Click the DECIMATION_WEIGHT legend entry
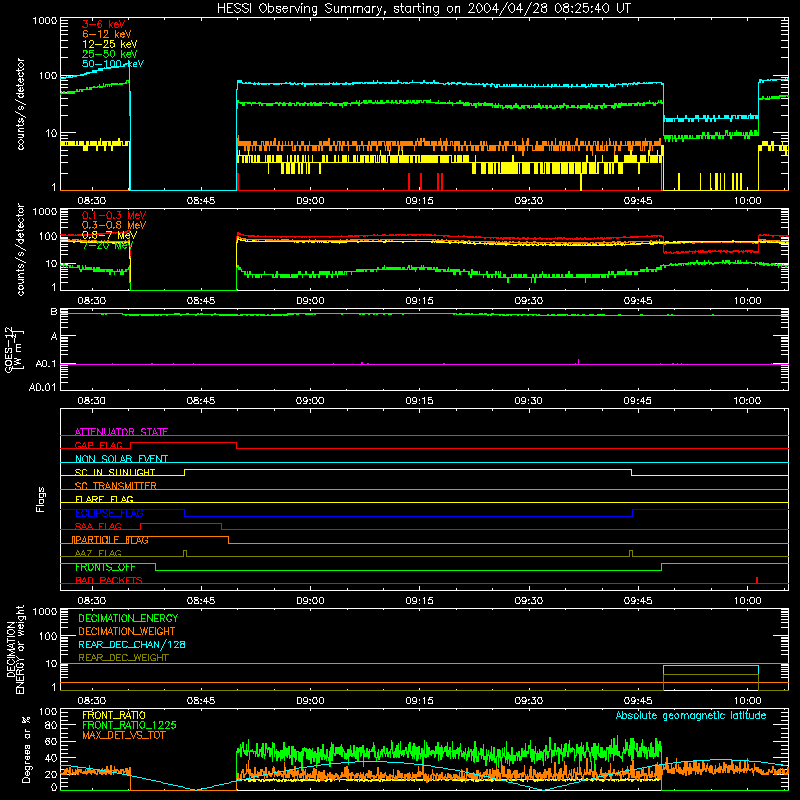The height and width of the screenshot is (800, 800). point(127,631)
